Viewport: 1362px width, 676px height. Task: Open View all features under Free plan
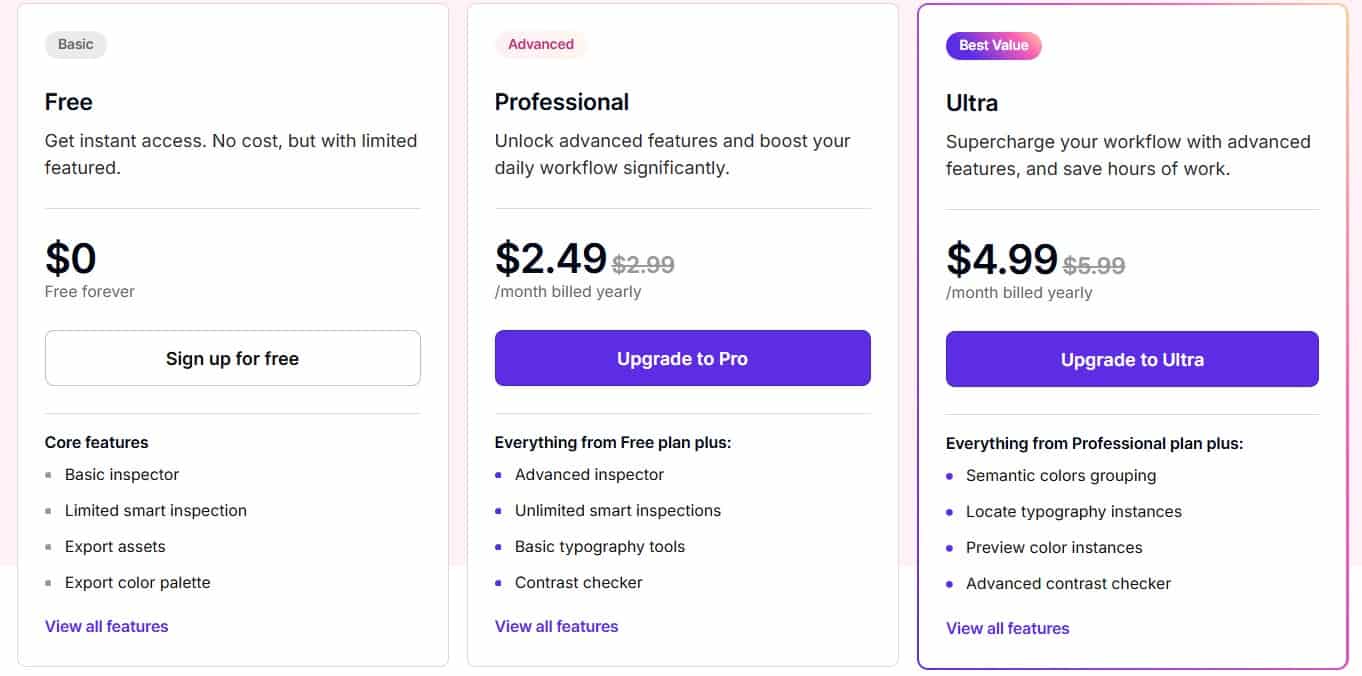[x=106, y=626]
